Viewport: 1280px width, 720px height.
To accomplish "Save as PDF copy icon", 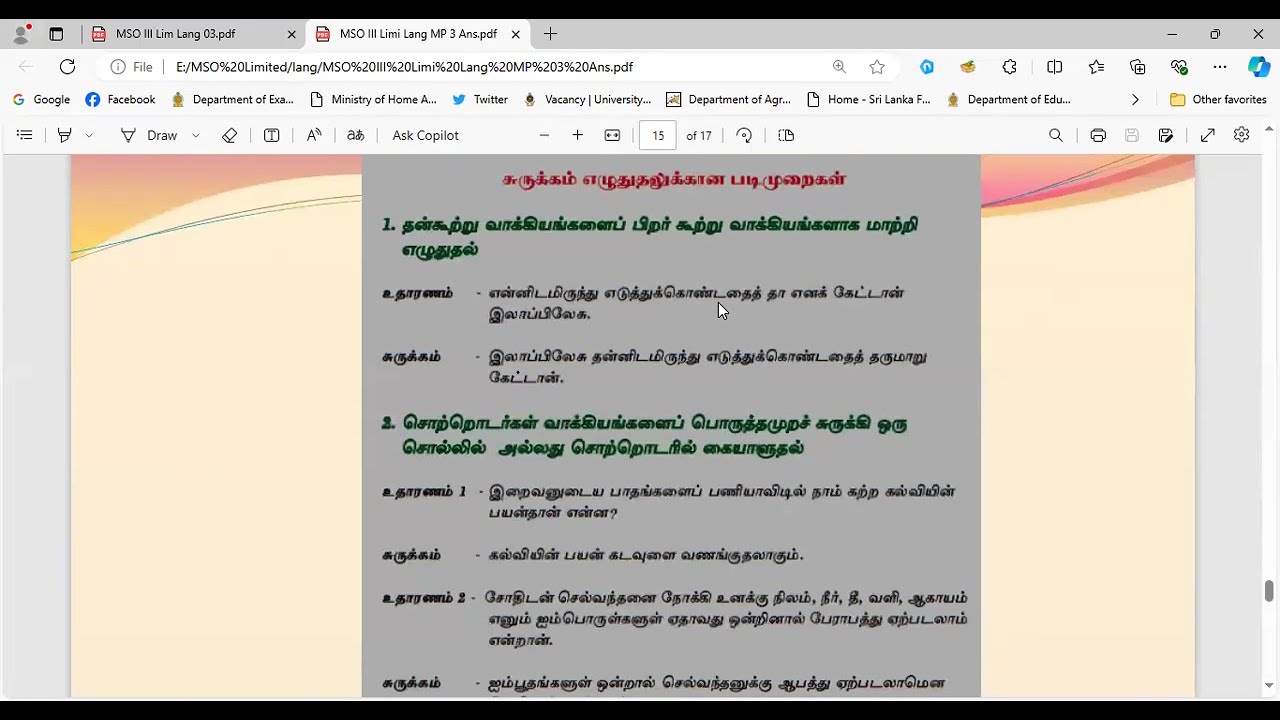I will (1166, 135).
